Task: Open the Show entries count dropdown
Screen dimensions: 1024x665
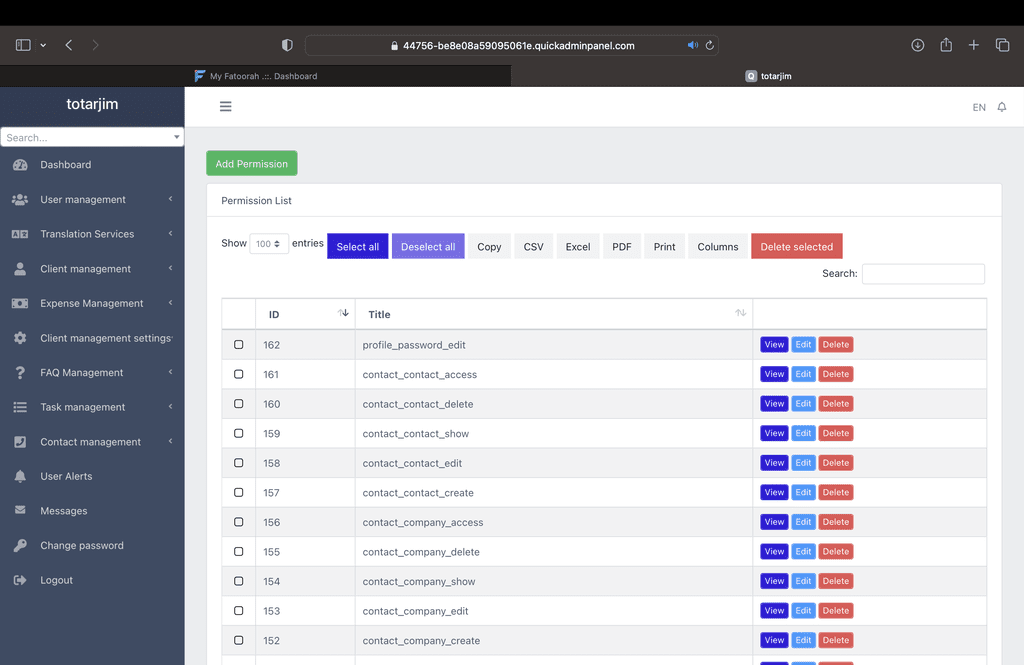Action: pyautogui.click(x=268, y=244)
